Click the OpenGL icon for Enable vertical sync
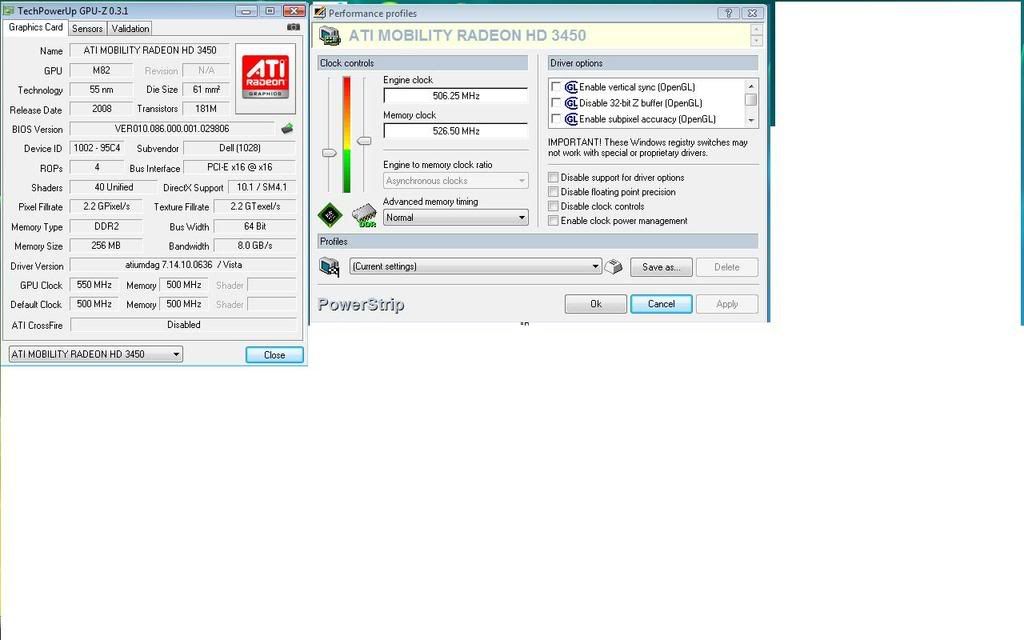The width and height of the screenshot is (1024, 640). click(x=571, y=87)
